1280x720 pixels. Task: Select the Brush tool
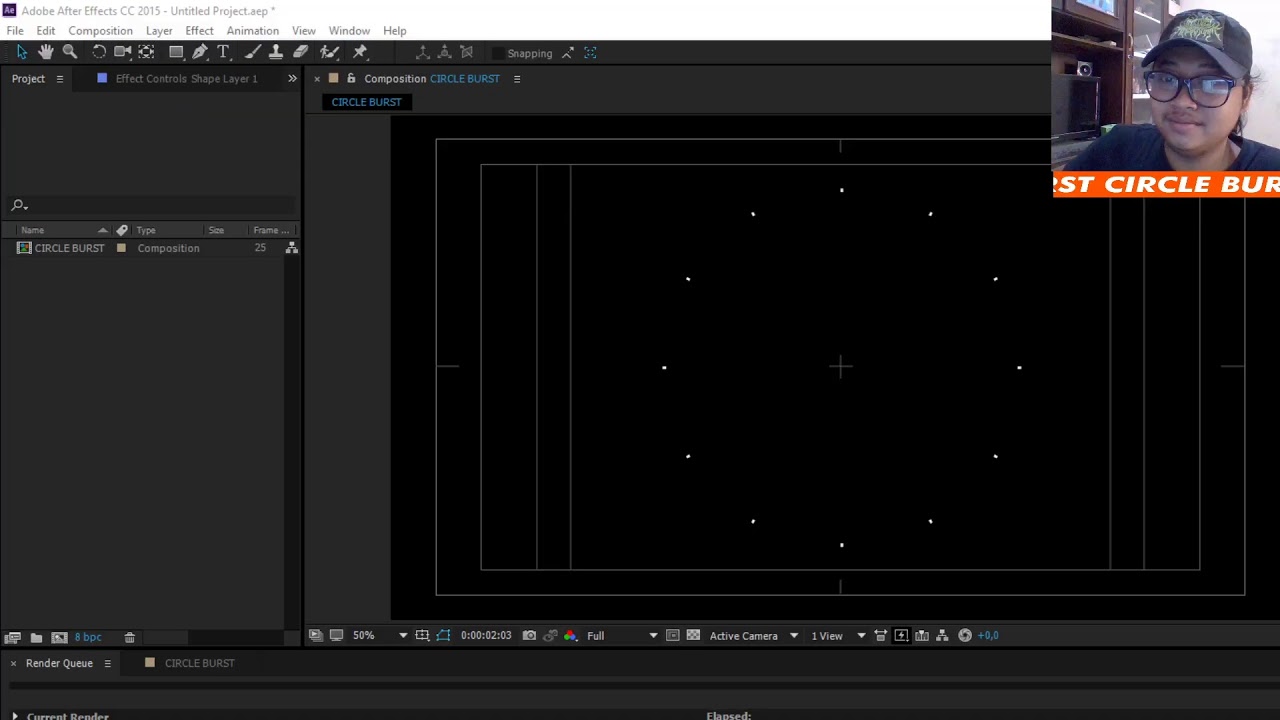[x=253, y=52]
